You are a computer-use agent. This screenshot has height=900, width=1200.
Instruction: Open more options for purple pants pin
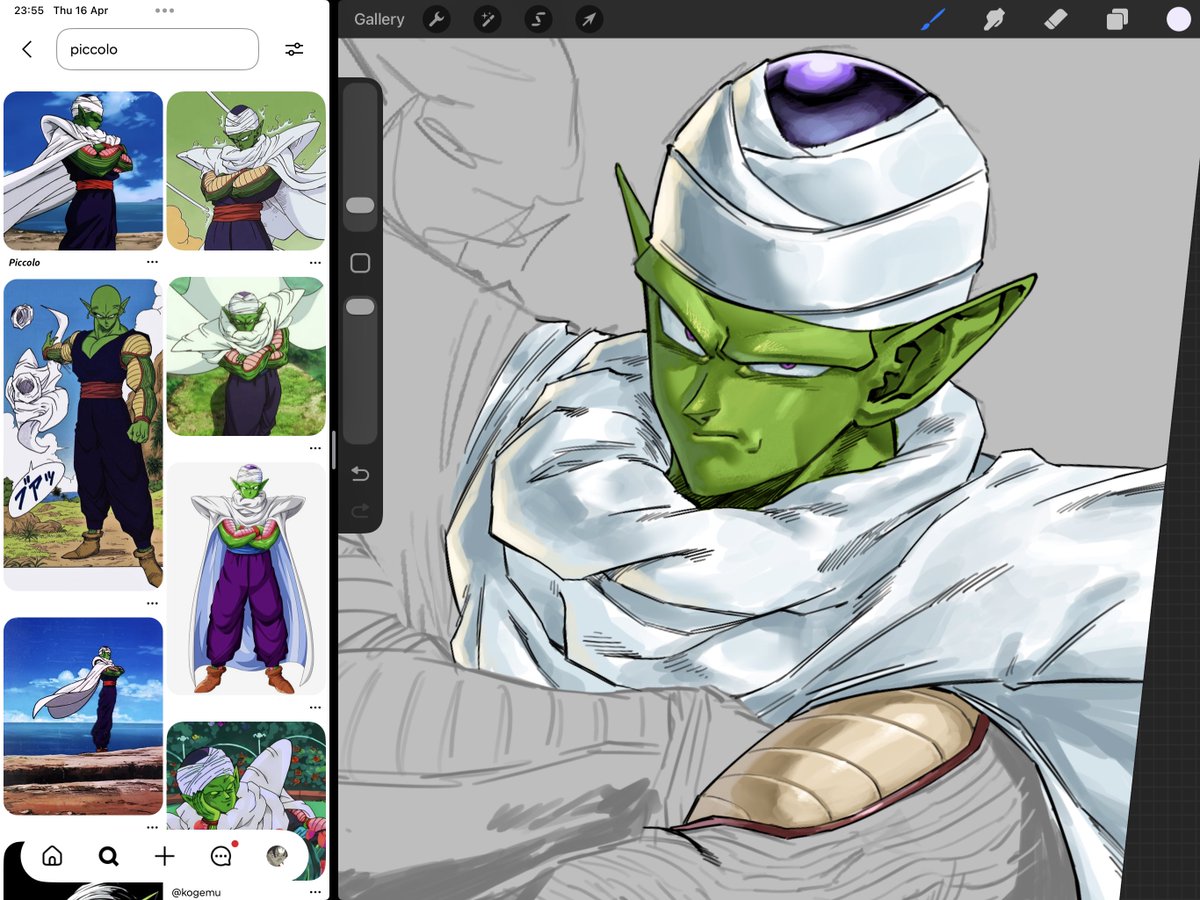(315, 707)
